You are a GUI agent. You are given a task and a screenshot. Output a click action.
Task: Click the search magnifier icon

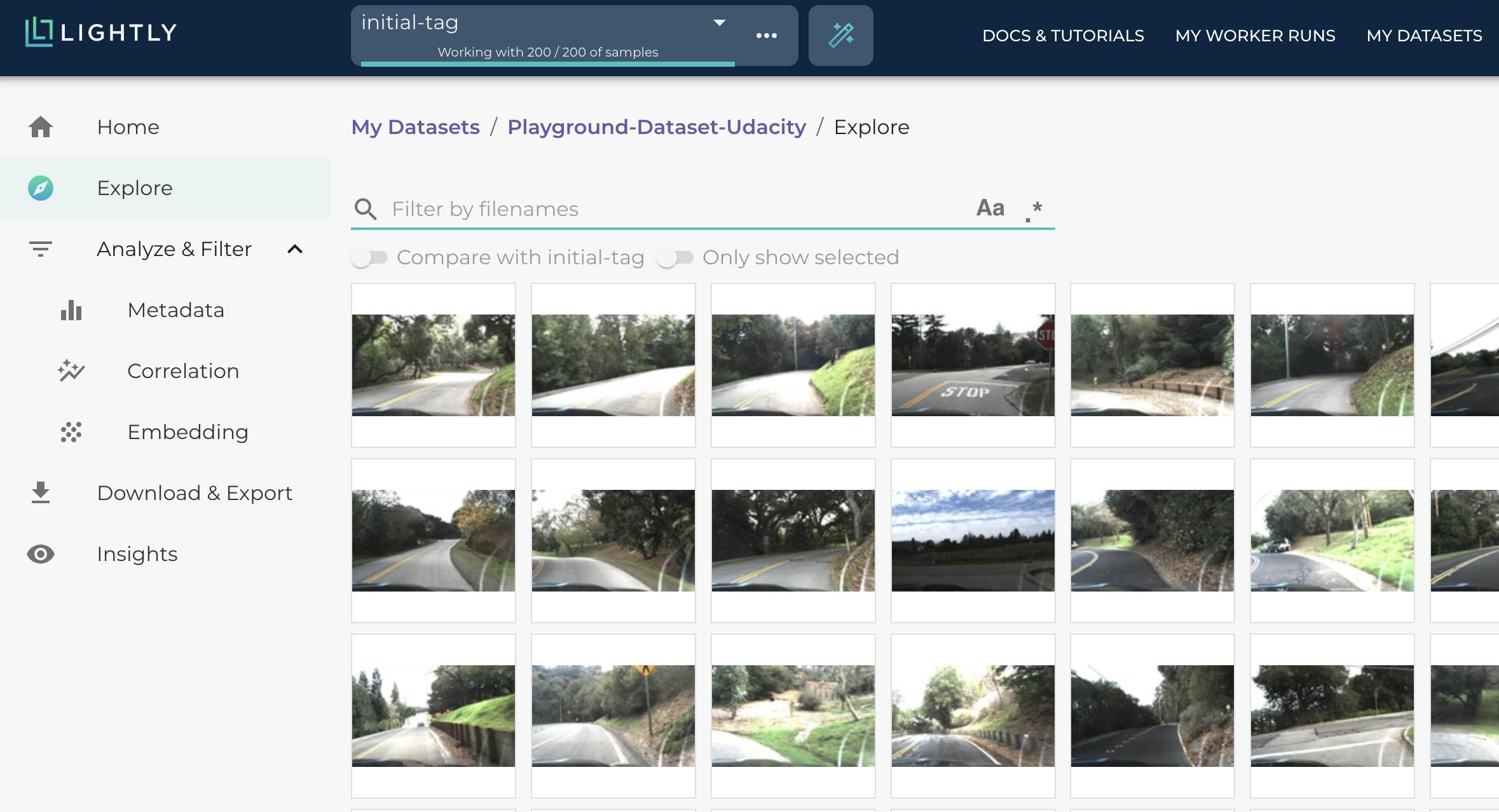click(x=366, y=209)
